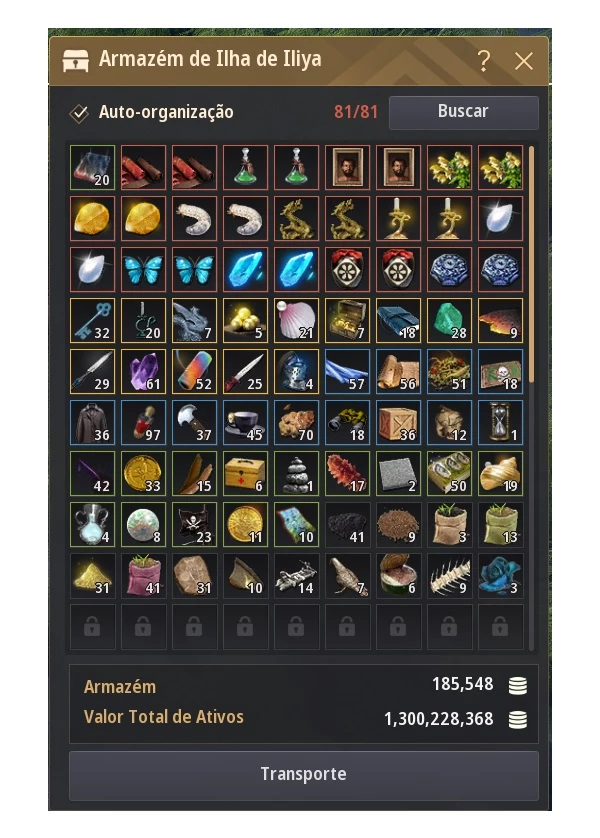Select the seashell pearl item with 21
This screenshot has height=838, width=600.
[x=297, y=320]
